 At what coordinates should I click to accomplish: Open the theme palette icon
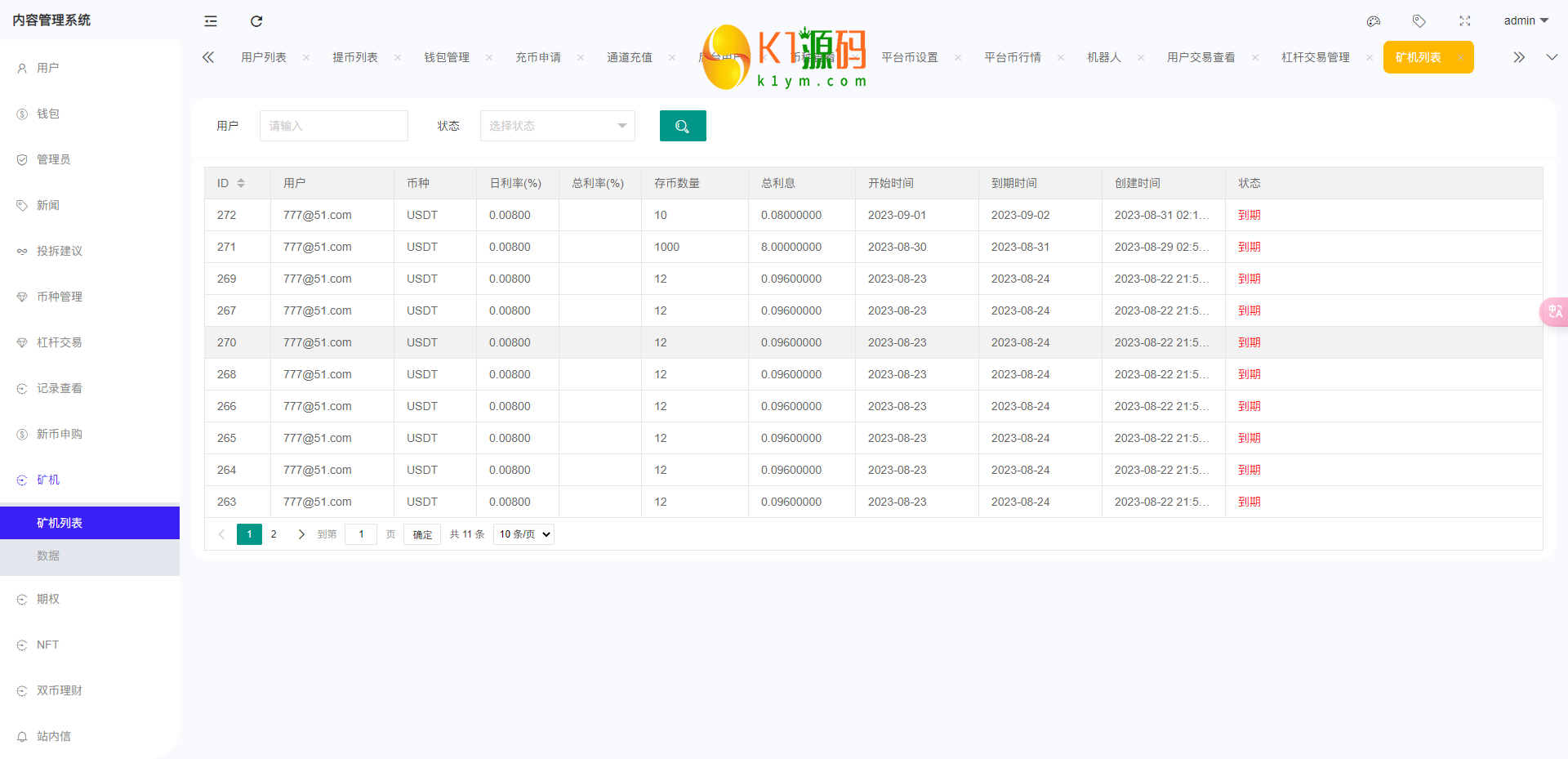tap(1373, 21)
